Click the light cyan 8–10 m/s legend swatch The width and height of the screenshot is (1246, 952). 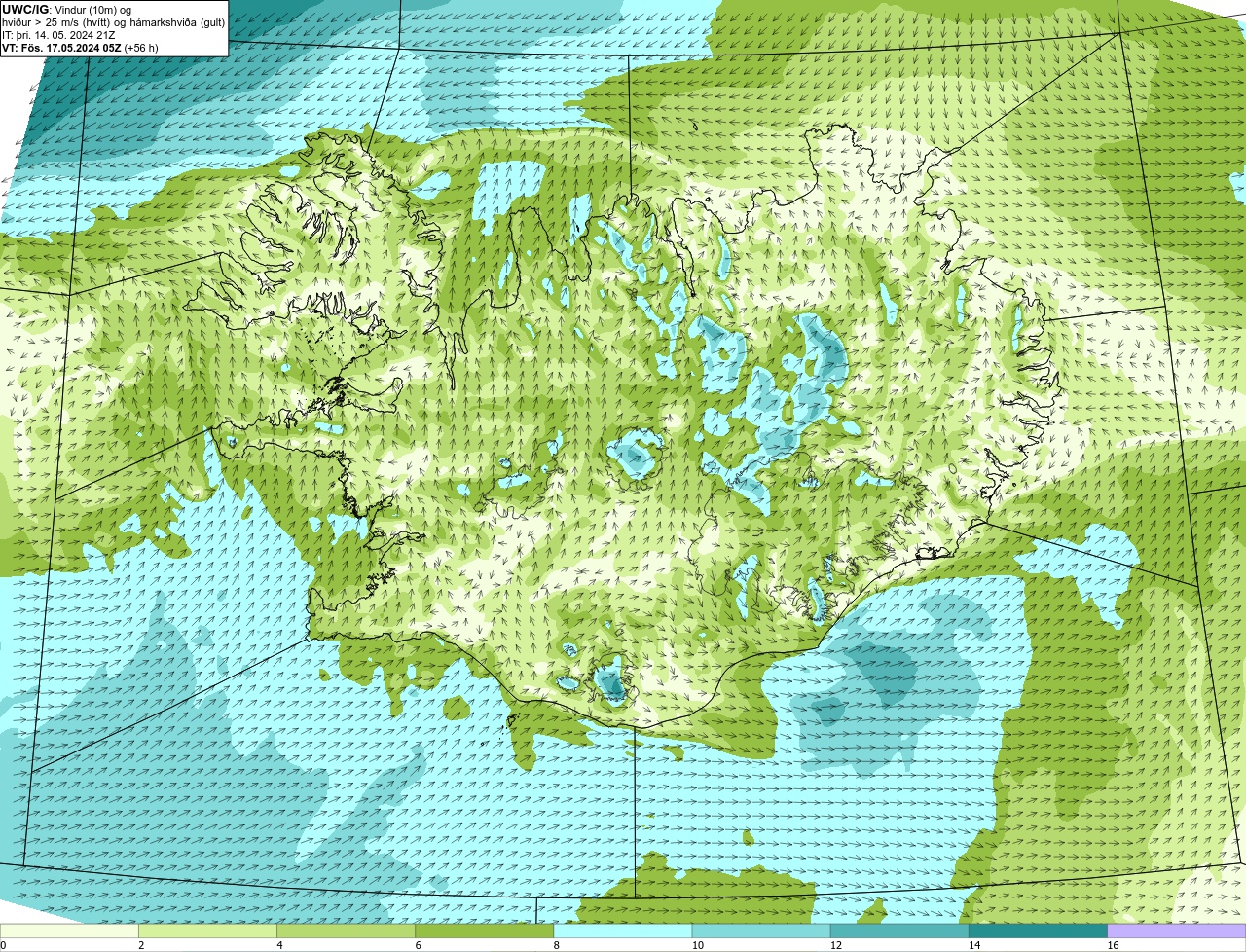click(623, 931)
